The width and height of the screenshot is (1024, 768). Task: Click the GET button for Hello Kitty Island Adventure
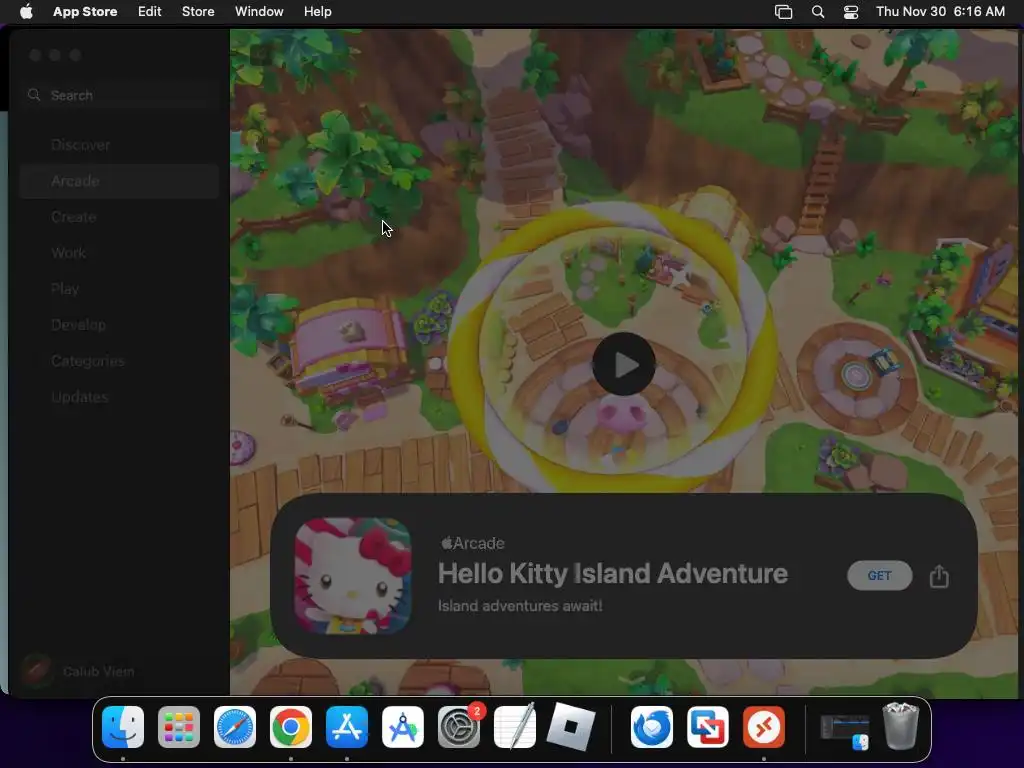tap(879, 575)
